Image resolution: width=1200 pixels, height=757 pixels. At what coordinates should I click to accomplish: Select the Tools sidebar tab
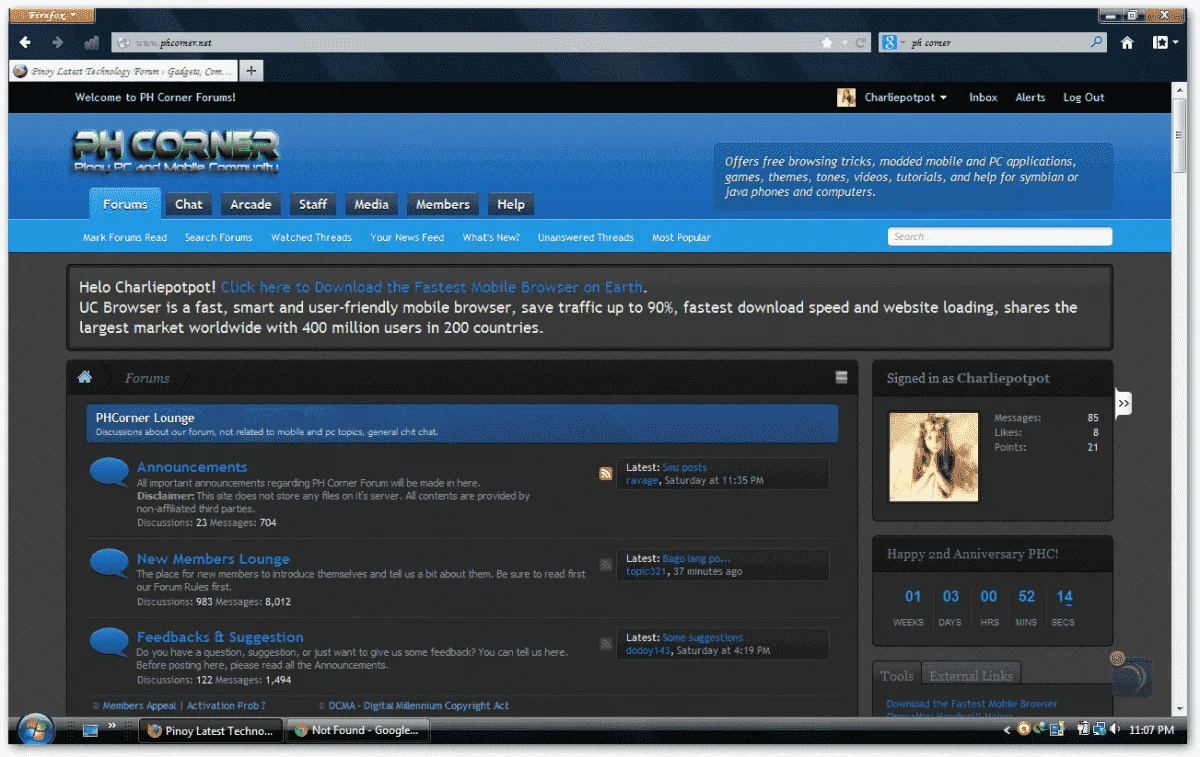tap(897, 675)
